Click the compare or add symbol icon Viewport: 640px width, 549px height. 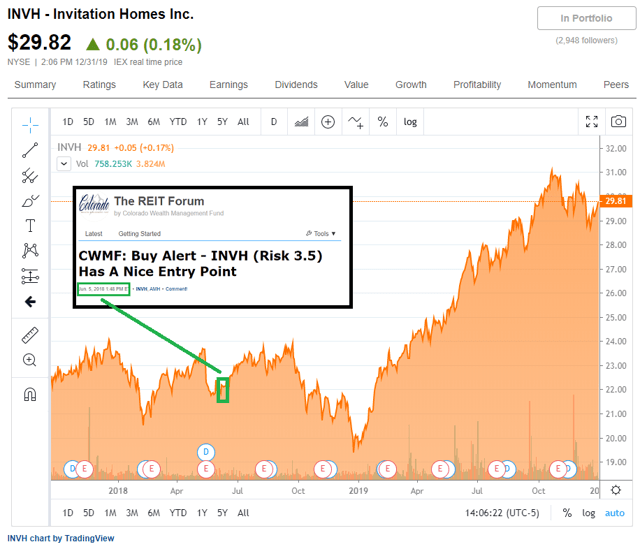[x=328, y=122]
